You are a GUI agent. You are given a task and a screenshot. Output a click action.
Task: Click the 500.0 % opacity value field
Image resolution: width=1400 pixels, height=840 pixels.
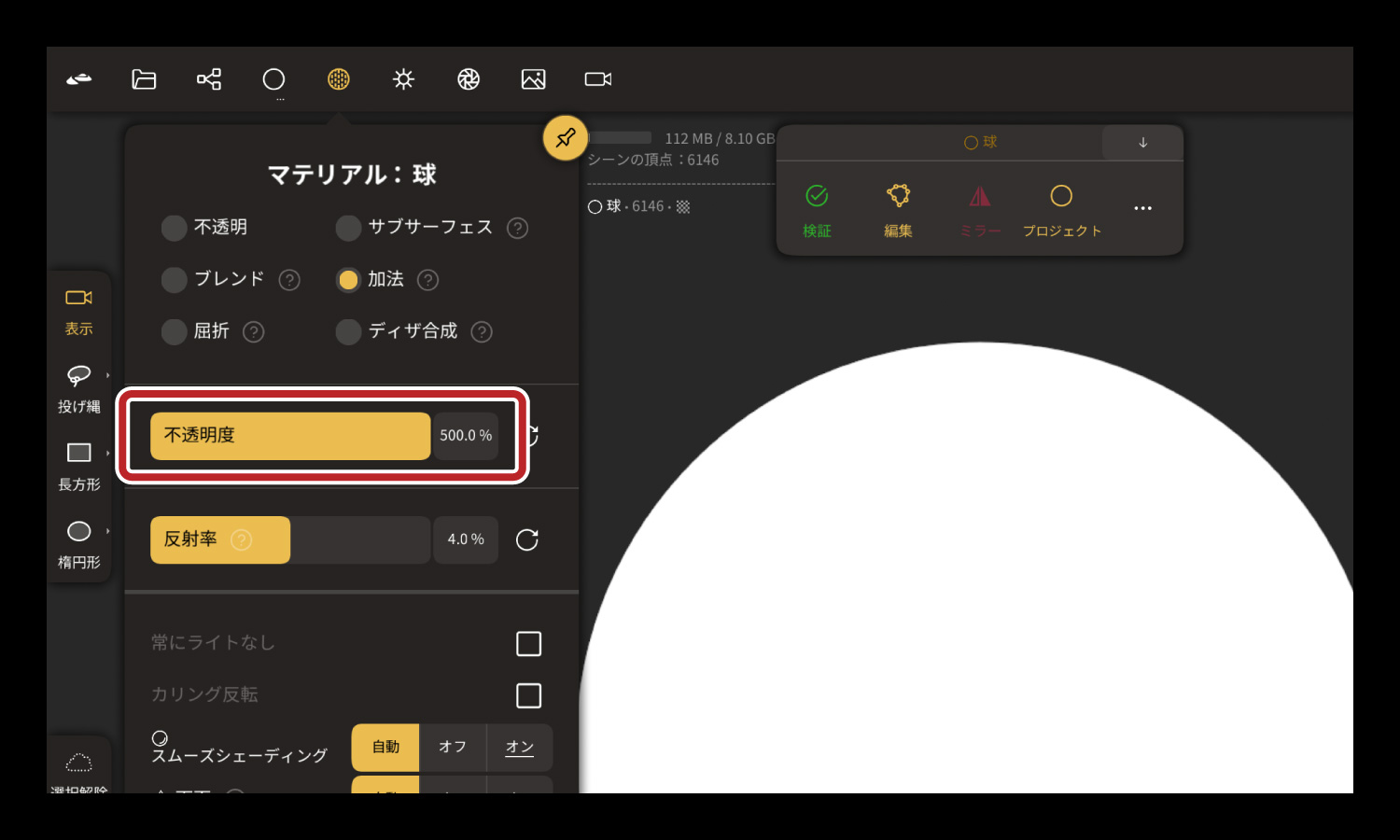[466, 436]
